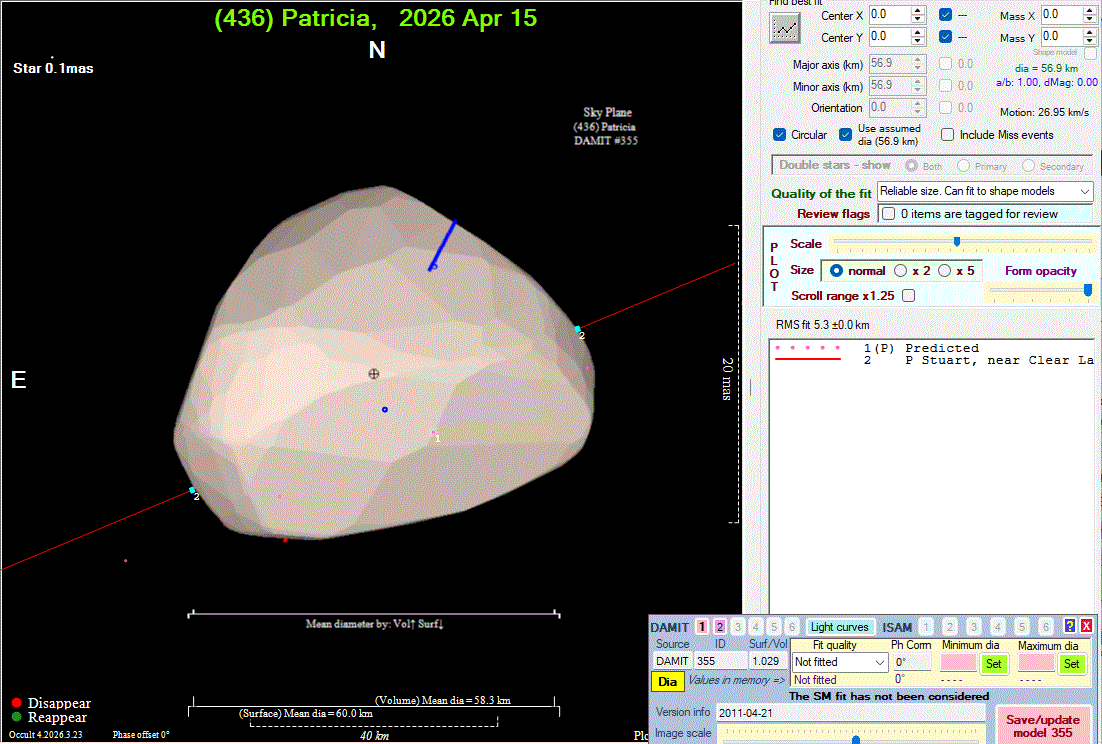Screen dimensions: 1102x744
Task: Uncheck the Circular checkbox
Action: click(780, 135)
